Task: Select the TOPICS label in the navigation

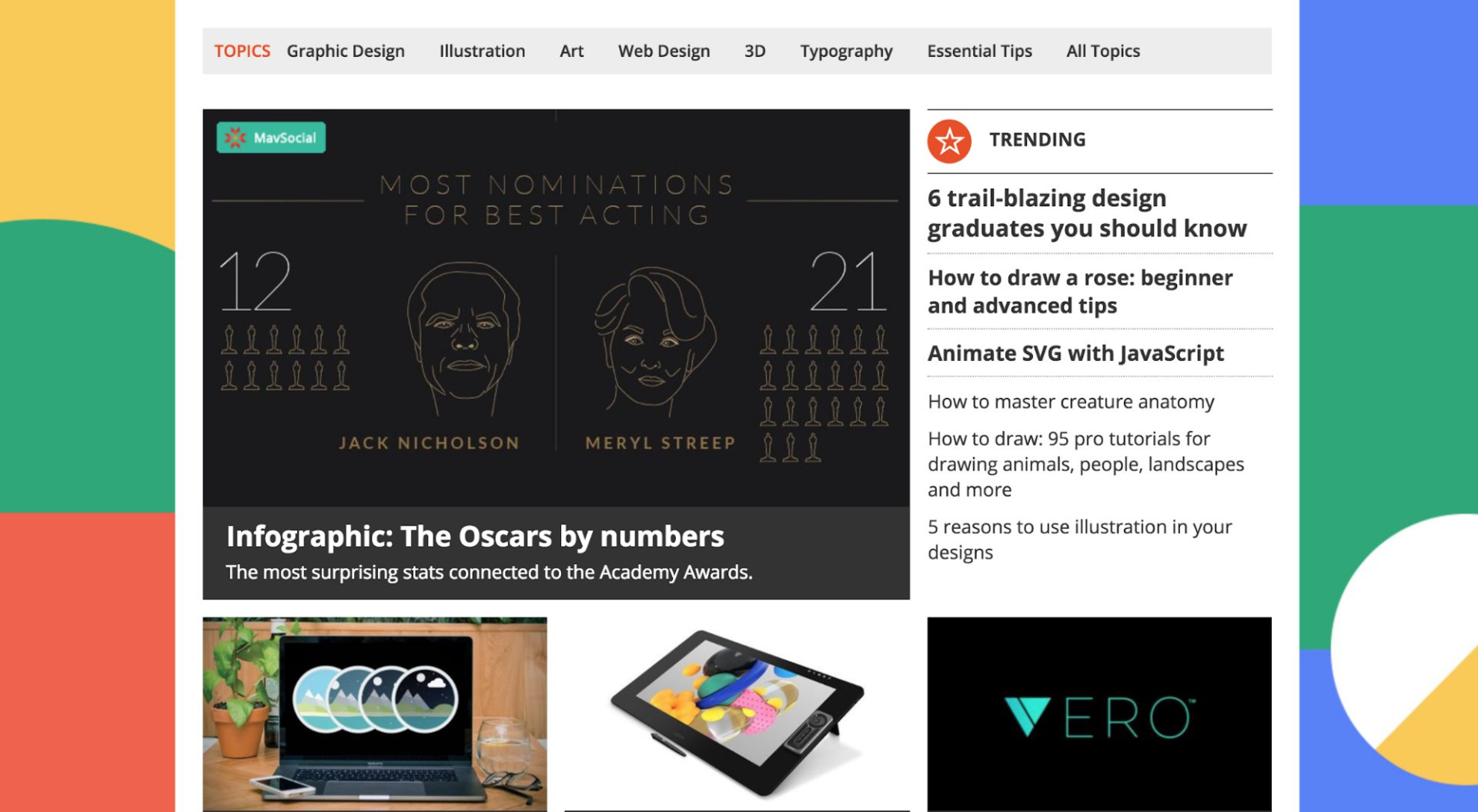Action: click(242, 51)
